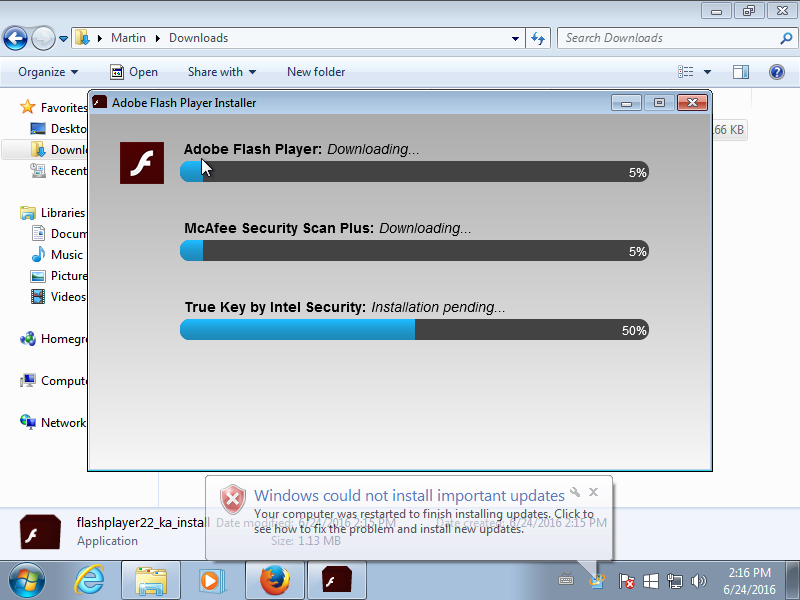
Task: Close the Adobe Flash Player Installer
Action: click(692, 103)
